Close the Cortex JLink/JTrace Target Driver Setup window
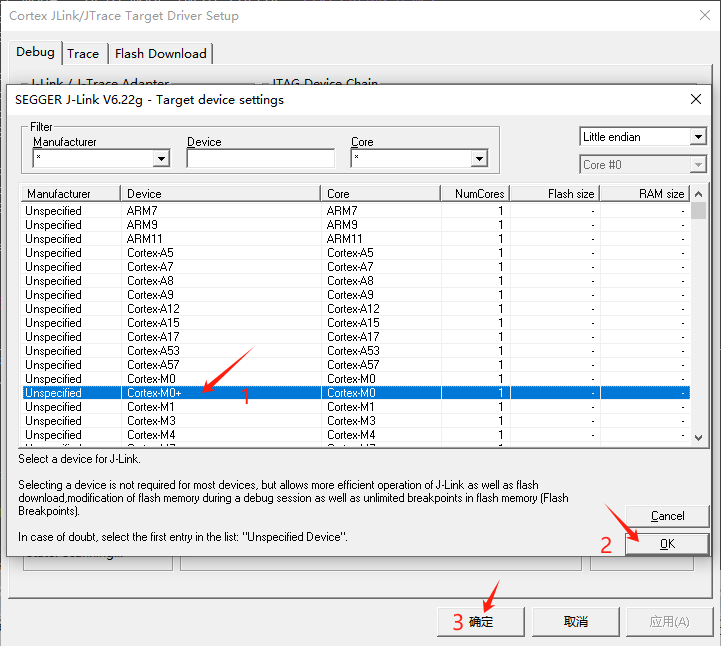Viewport: 721px width, 646px height. pos(704,15)
